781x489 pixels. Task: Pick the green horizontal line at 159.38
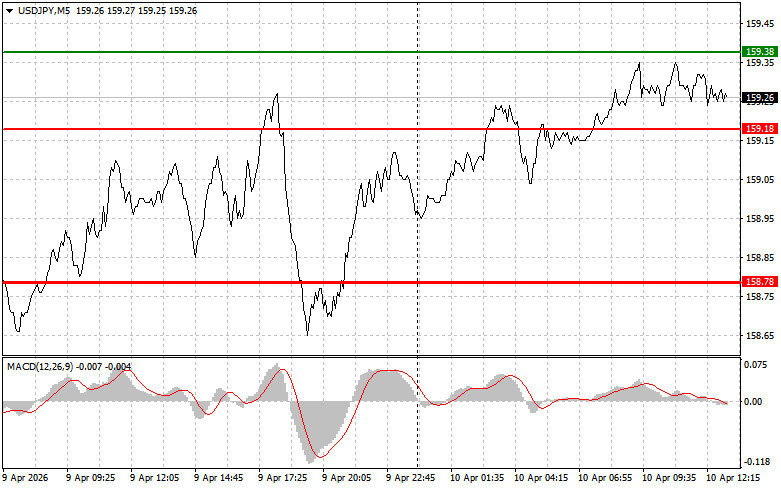pos(372,52)
